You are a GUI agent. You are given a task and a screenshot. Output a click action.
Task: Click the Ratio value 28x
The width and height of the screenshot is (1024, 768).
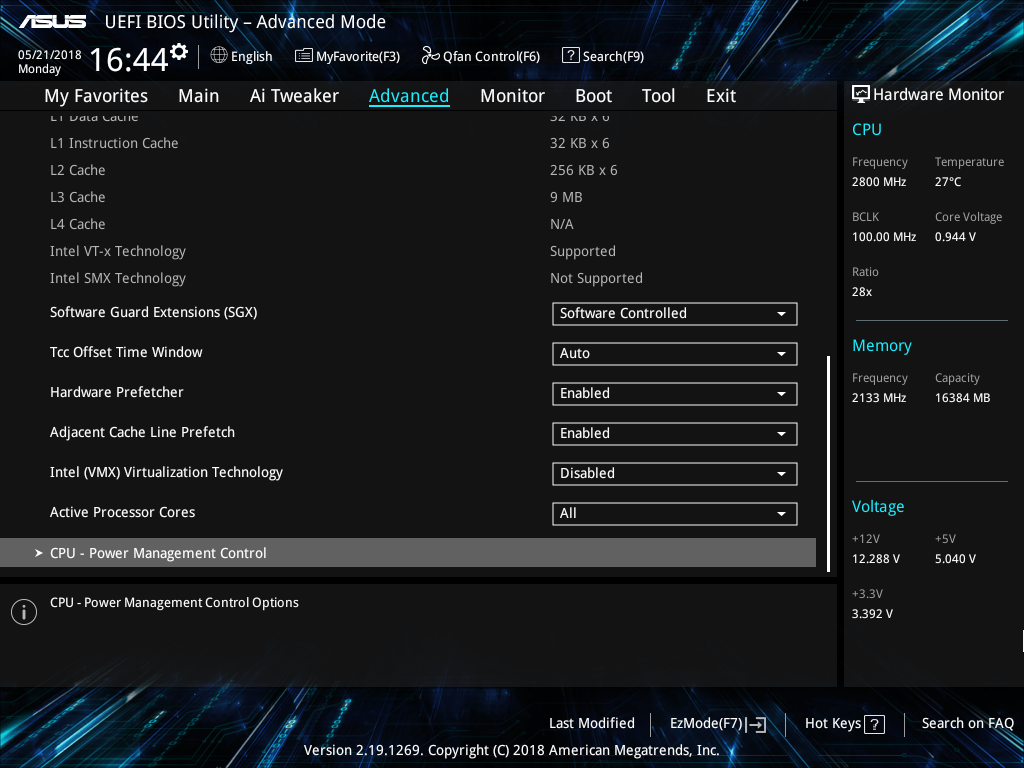[x=862, y=292]
